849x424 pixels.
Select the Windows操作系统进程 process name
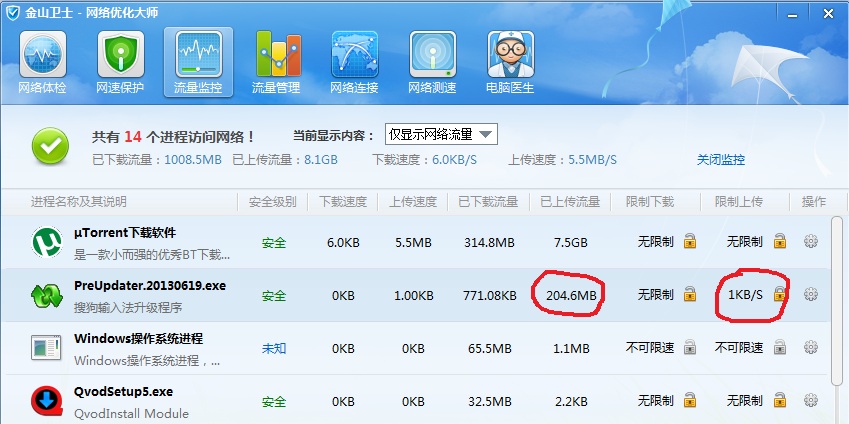point(139,339)
